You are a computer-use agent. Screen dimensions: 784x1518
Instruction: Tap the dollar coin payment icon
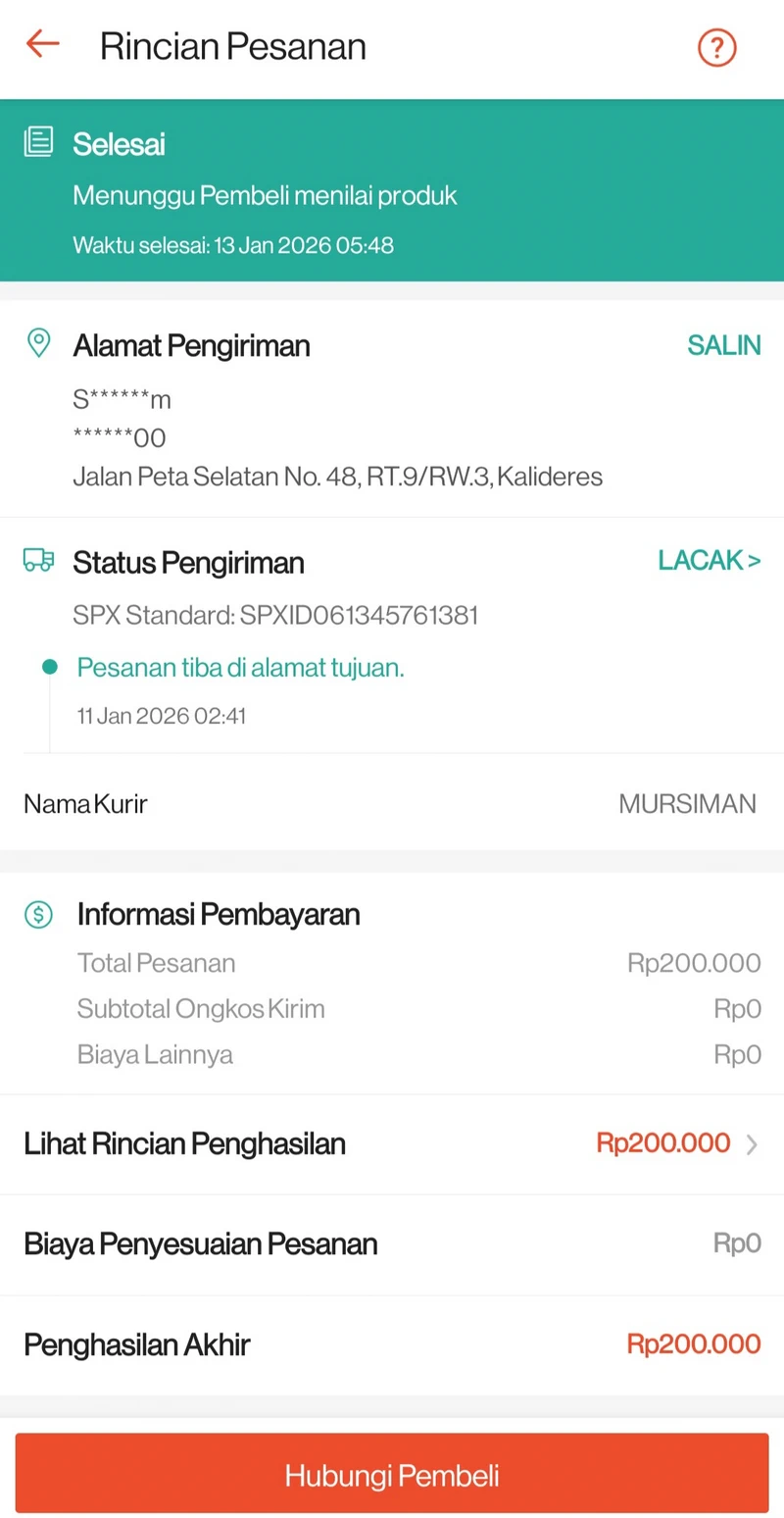coord(38,914)
